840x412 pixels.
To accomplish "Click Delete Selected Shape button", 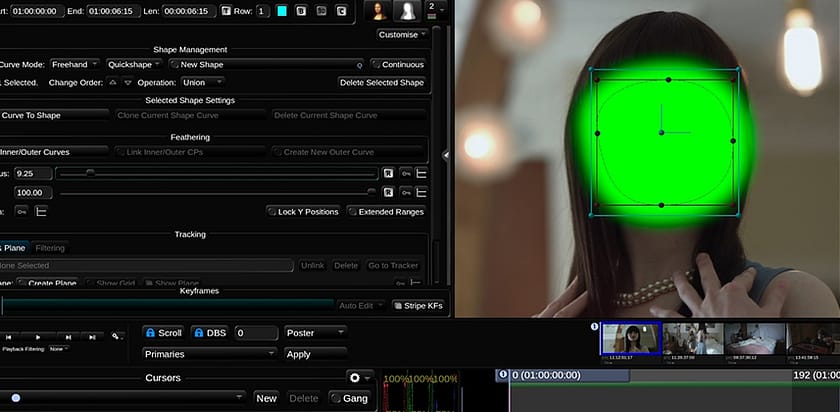I will (x=382, y=83).
